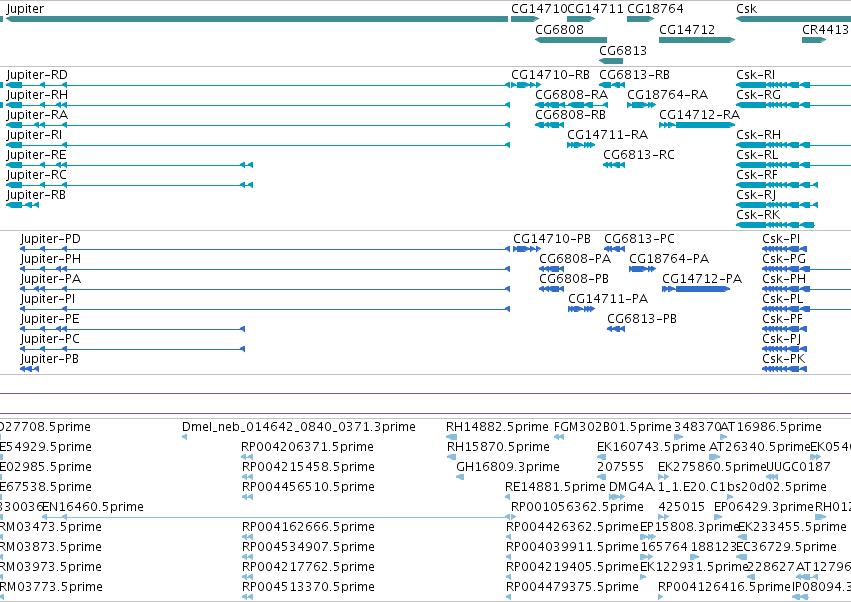Select CG6808-RB transcript label

[570, 115]
